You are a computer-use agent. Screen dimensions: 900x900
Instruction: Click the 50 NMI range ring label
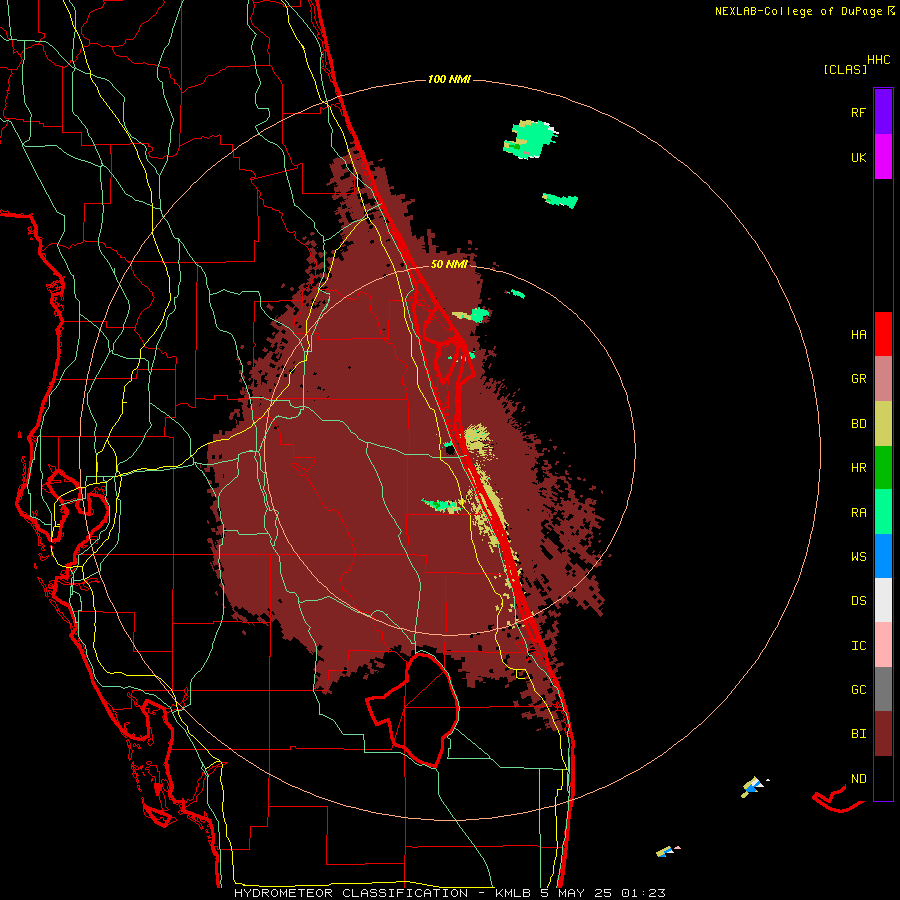[x=449, y=264]
